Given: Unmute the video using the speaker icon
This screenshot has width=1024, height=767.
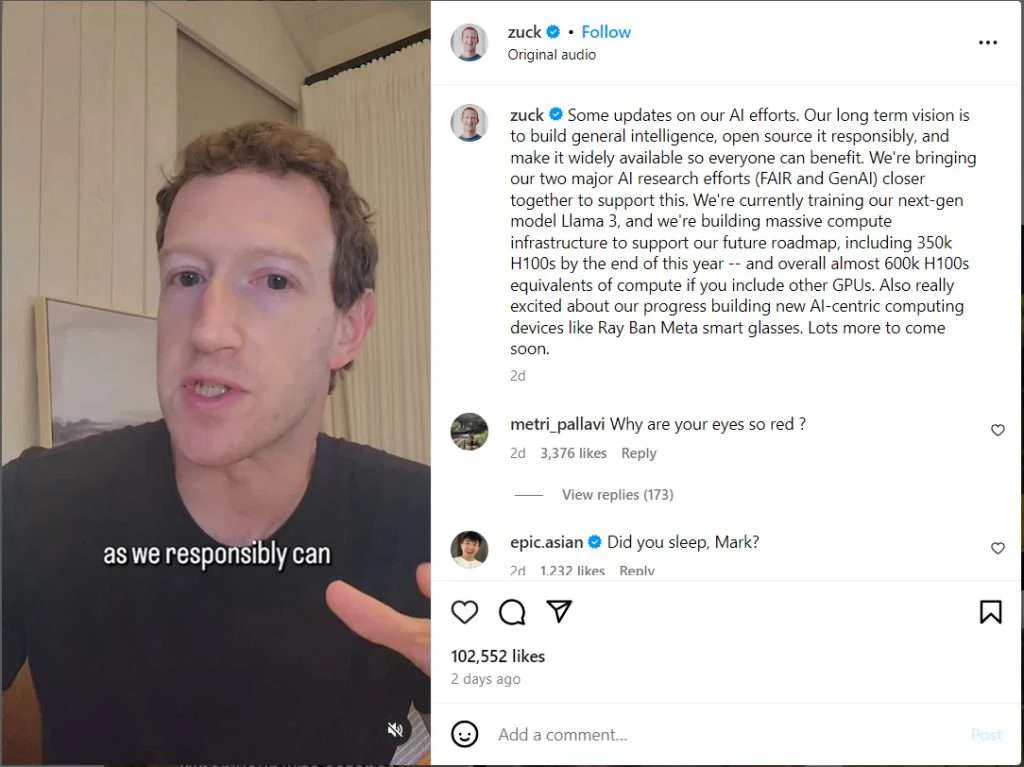Looking at the screenshot, I should [x=395, y=730].
